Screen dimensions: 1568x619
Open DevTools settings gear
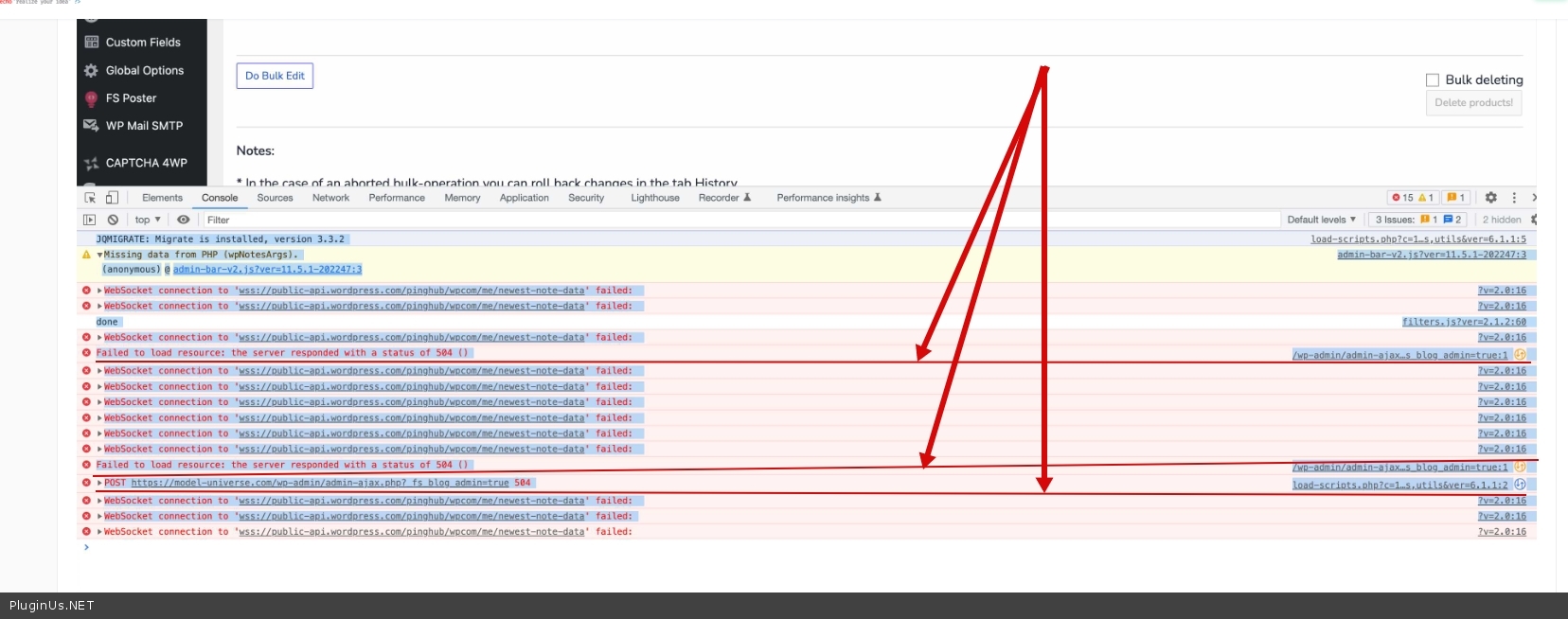(x=1490, y=198)
